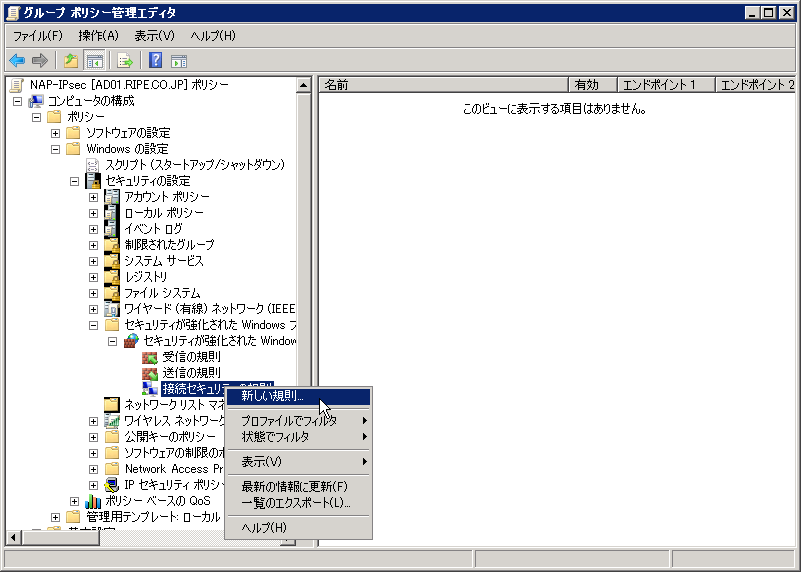Select the 受信の規則 tree item
The width and height of the screenshot is (801, 572).
click(192, 356)
